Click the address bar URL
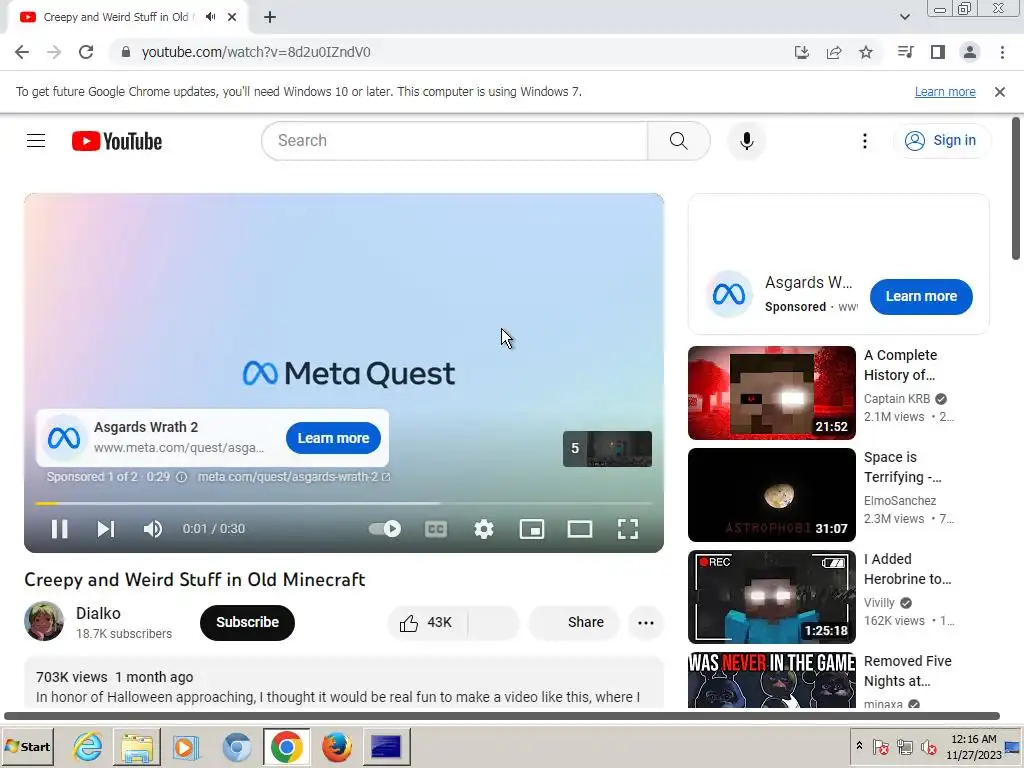1024x768 pixels. tap(256, 52)
